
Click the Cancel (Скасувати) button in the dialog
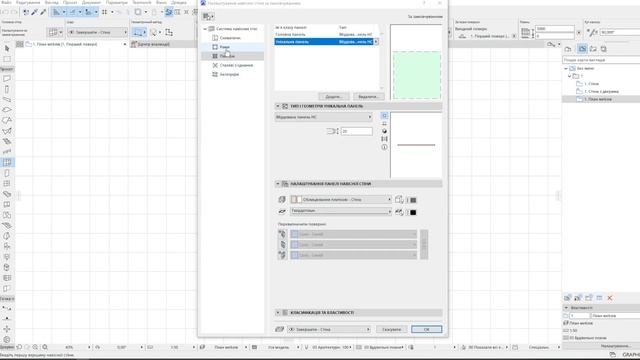(391, 329)
